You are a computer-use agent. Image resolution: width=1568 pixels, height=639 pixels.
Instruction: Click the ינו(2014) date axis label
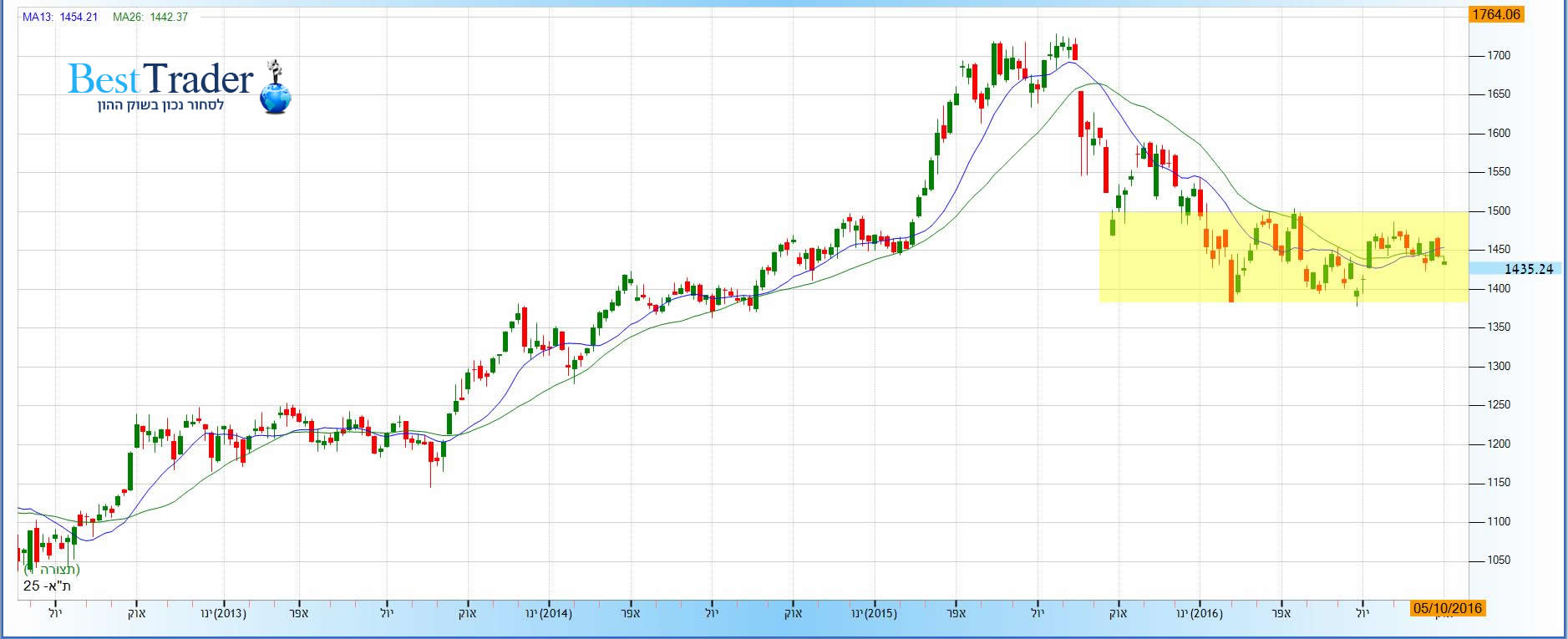click(x=548, y=613)
